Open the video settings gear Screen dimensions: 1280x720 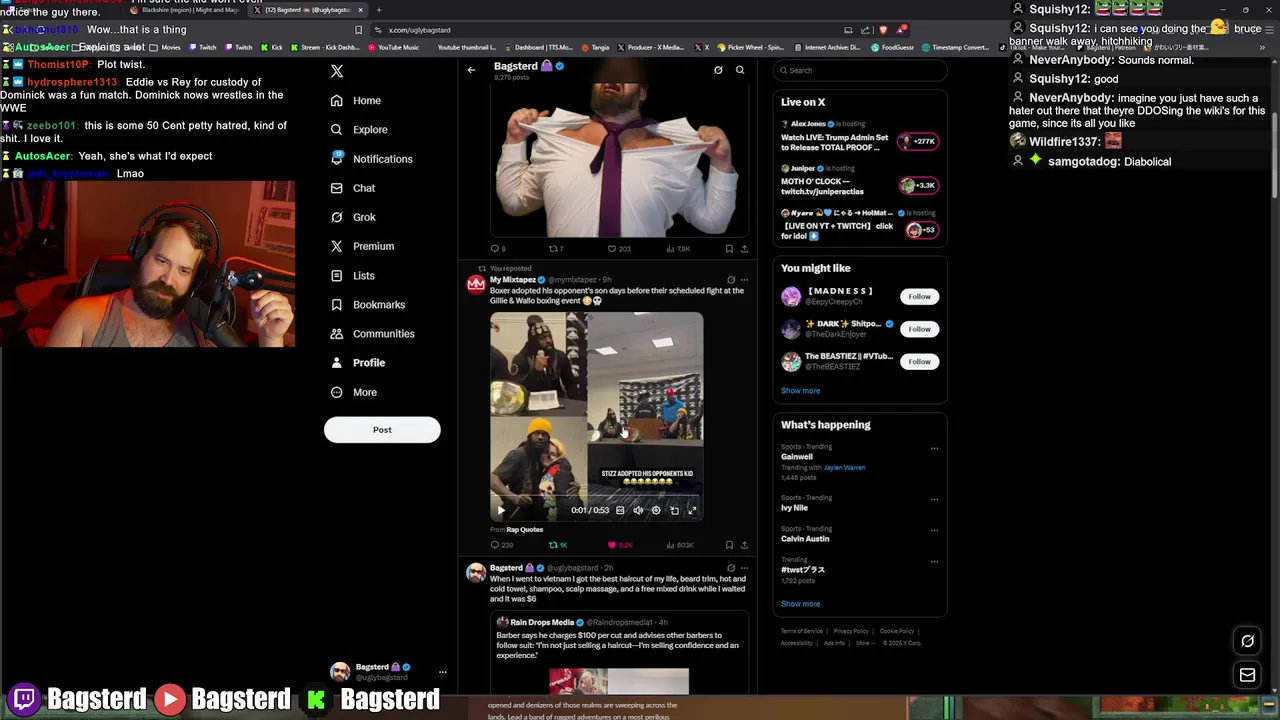[656, 510]
